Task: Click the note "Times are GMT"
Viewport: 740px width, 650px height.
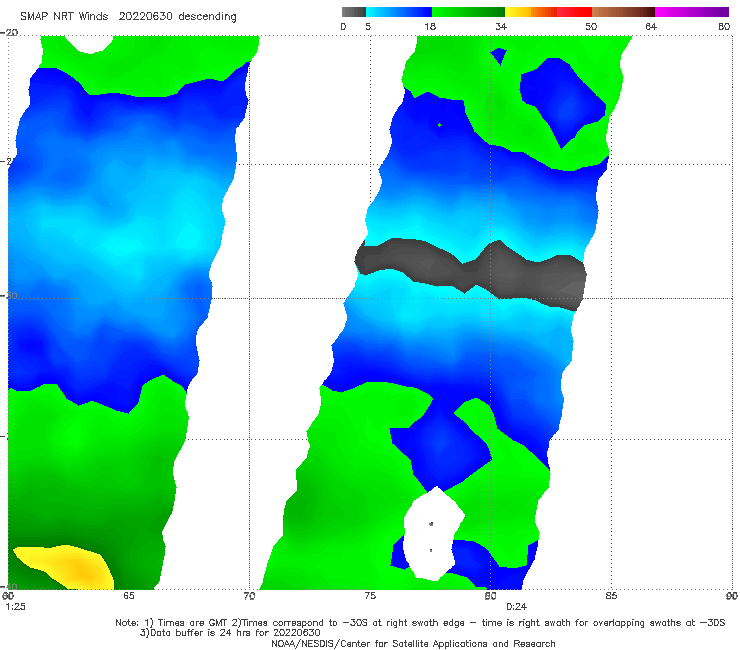Action: pos(191,623)
